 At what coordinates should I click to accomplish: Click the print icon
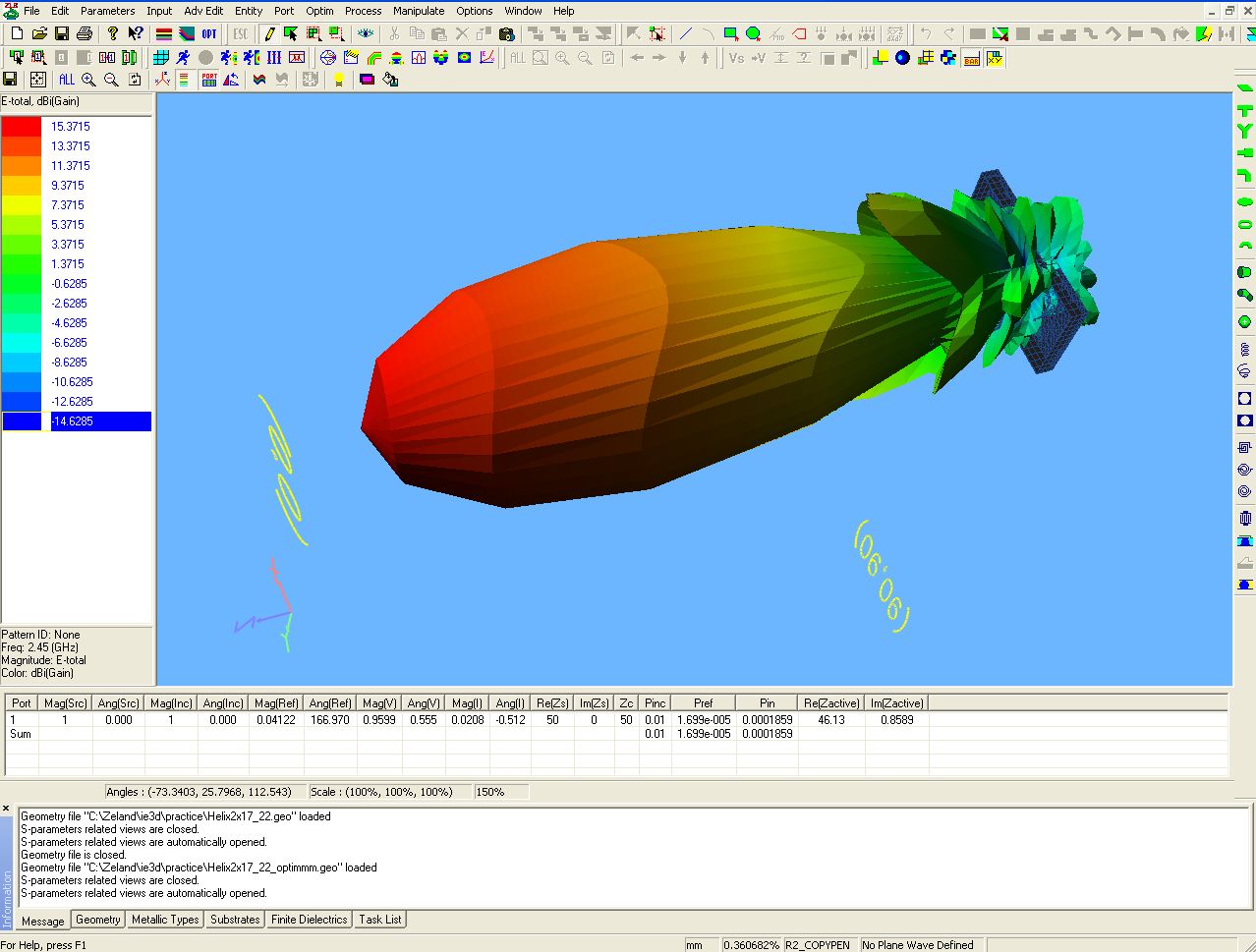point(85,34)
